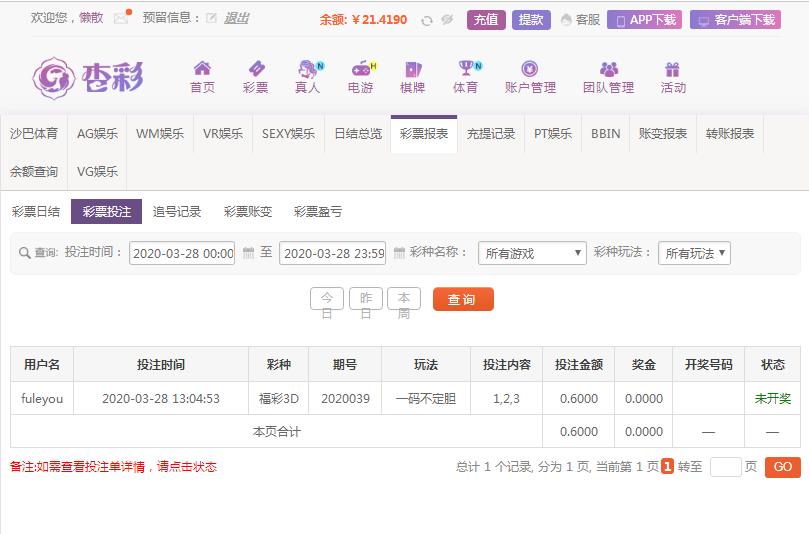This screenshot has height=534, width=809.
Task: Open the mail envelope icon with red dot
Action: 122,17
